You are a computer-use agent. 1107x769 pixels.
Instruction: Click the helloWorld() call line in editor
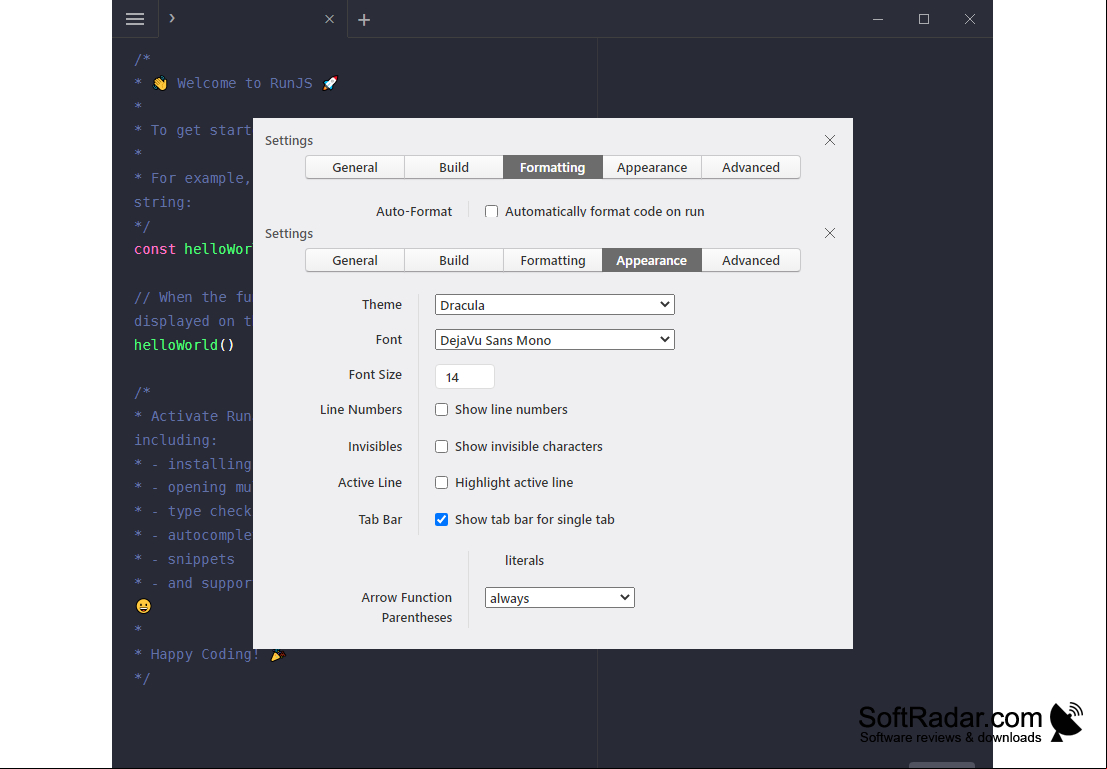(x=184, y=345)
